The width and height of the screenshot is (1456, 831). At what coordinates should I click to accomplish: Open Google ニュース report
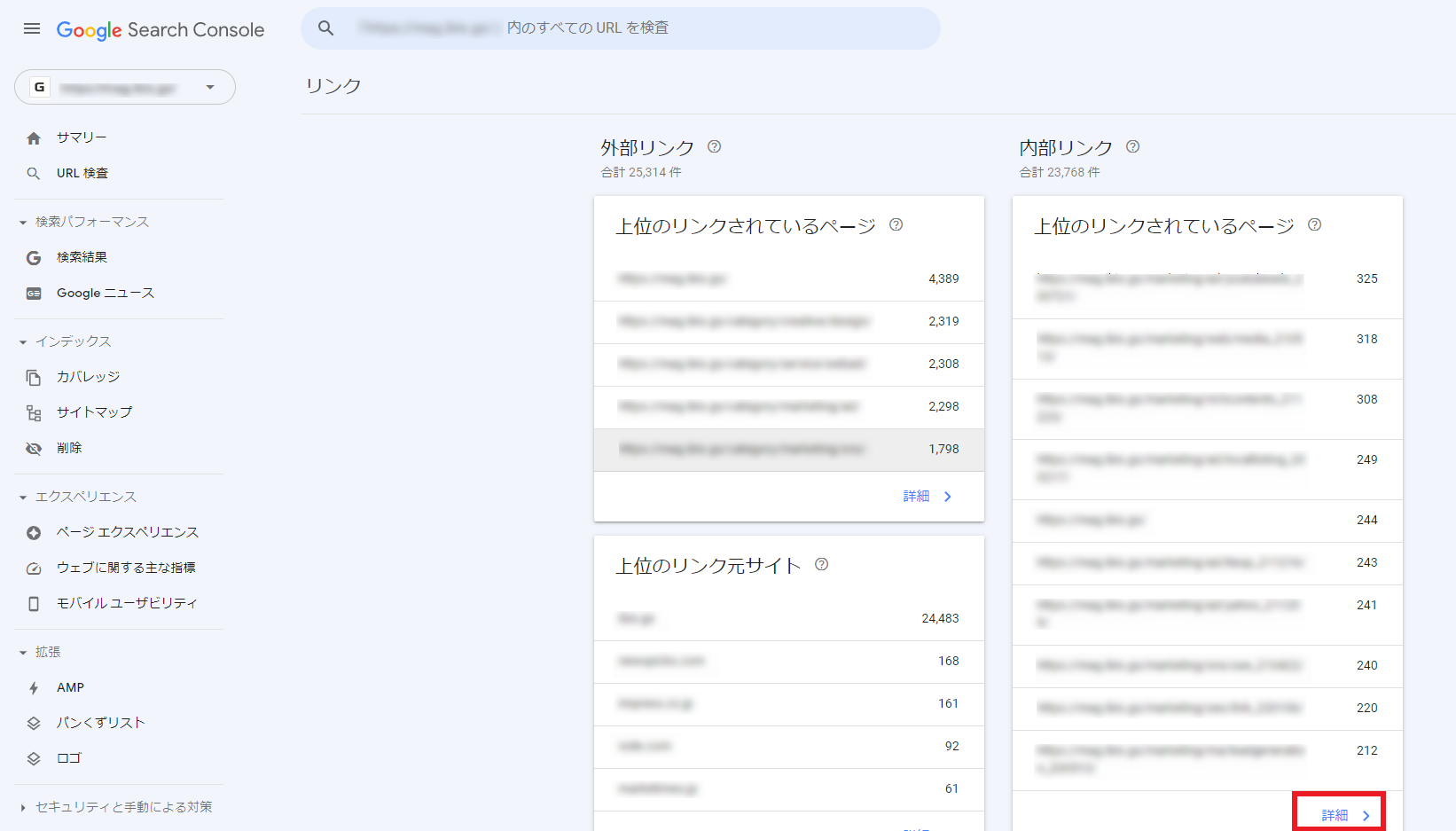pyautogui.click(x=106, y=293)
